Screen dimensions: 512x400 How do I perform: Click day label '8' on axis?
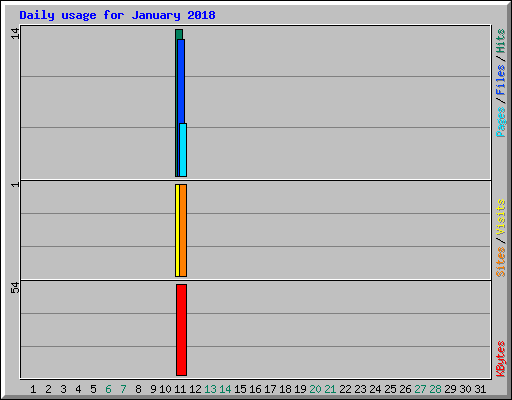(x=138, y=389)
